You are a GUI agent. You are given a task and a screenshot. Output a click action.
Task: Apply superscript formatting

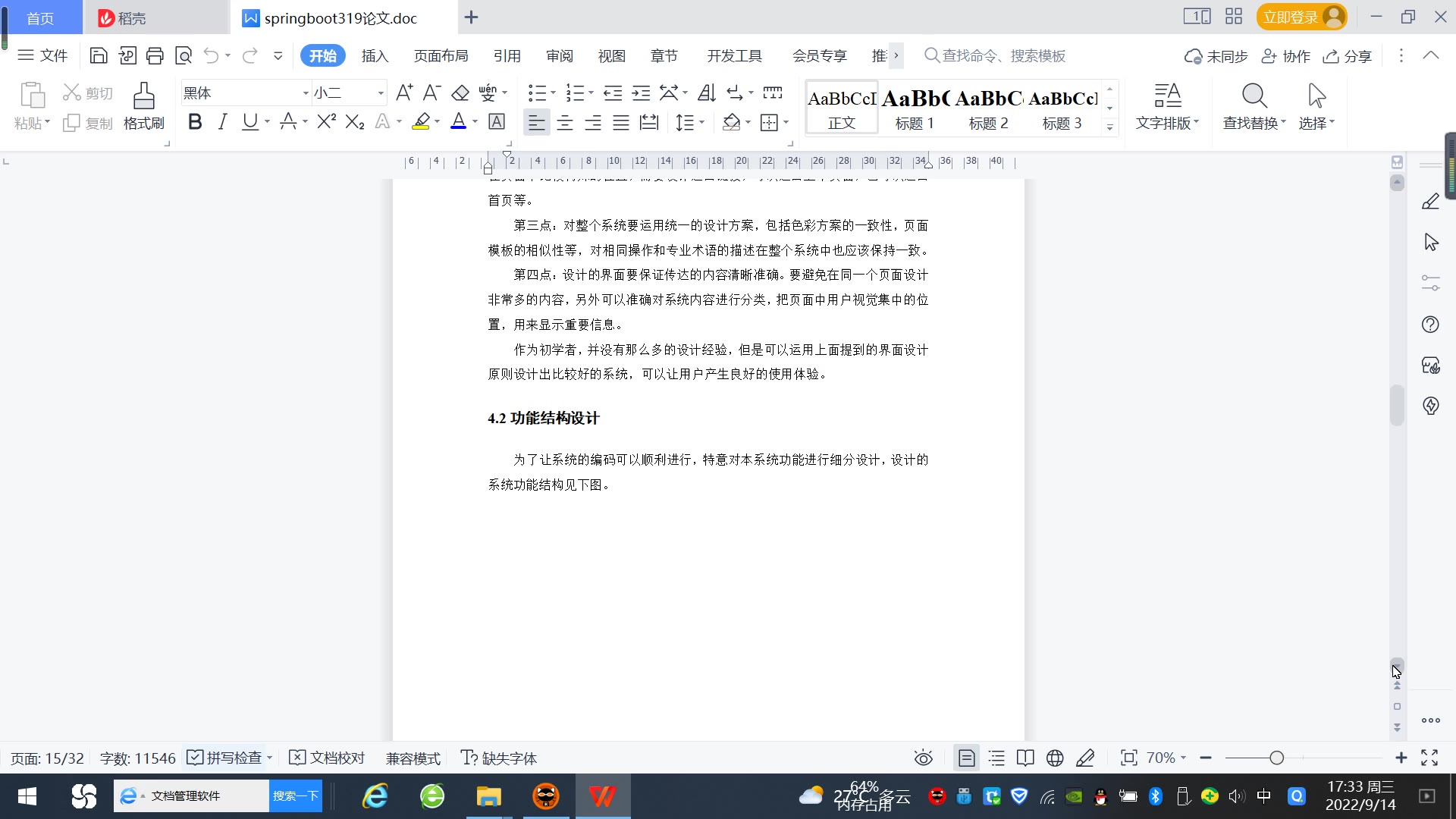326,122
